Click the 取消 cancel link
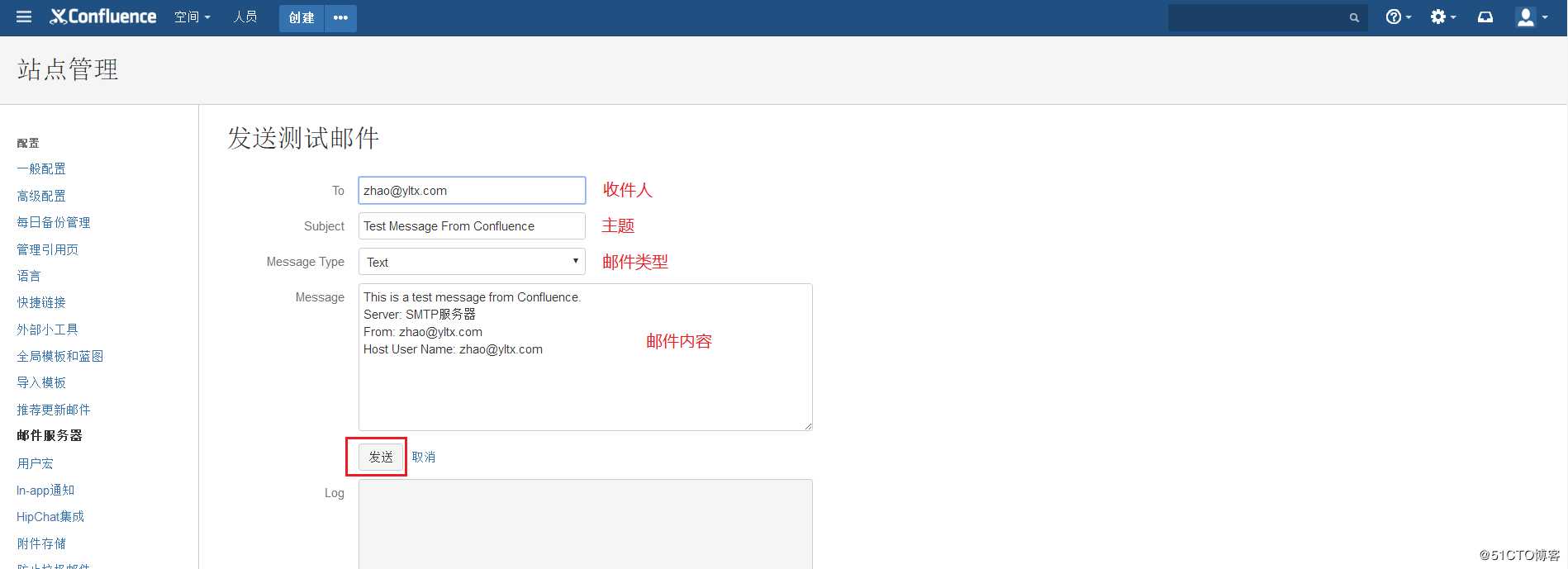This screenshot has height=569, width=1568. 423,457
